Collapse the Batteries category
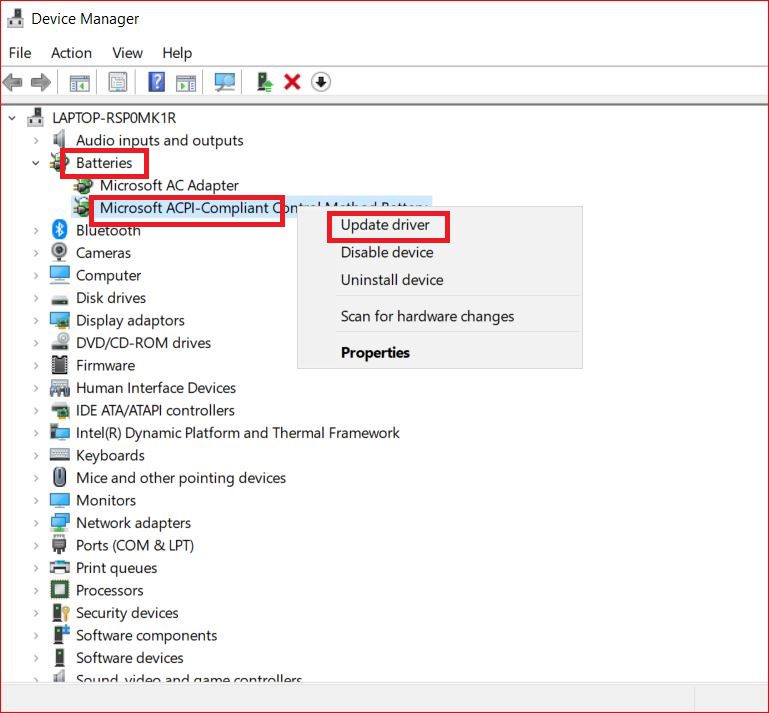This screenshot has width=769, height=713. pos(36,163)
